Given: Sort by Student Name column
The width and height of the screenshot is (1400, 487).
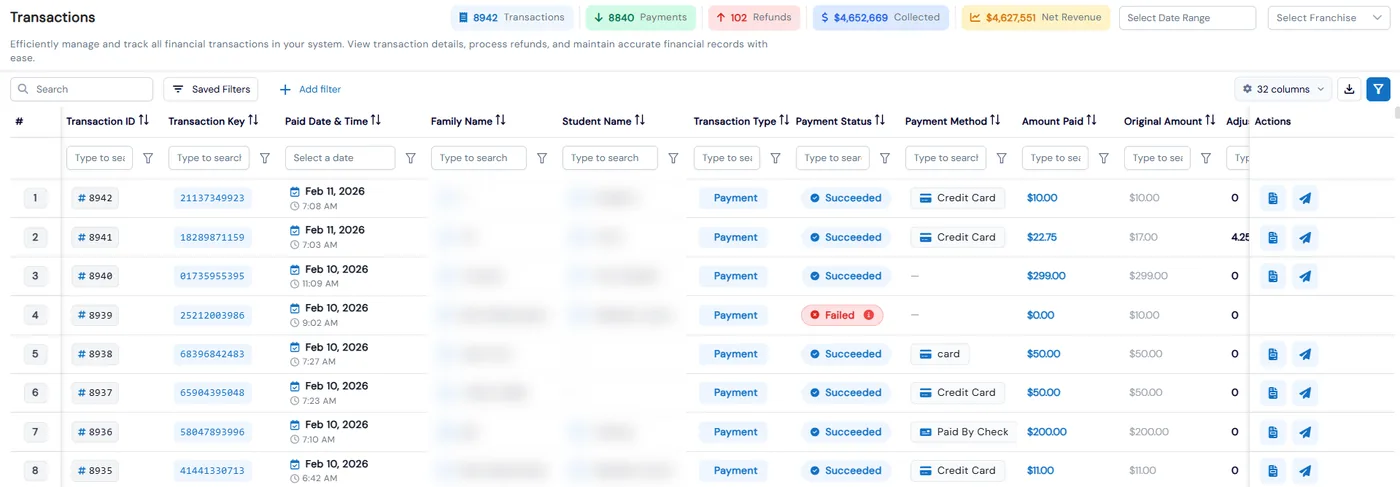Looking at the screenshot, I should [639, 121].
